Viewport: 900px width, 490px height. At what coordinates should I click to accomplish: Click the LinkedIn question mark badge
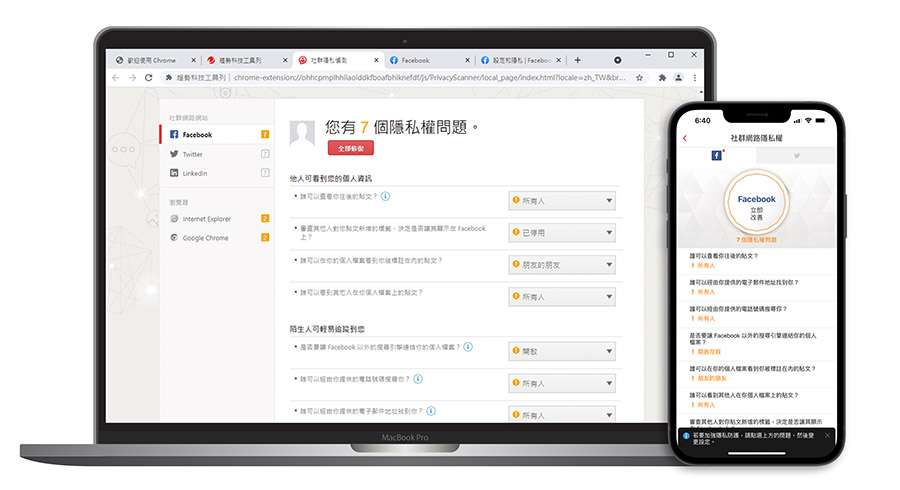point(265,173)
